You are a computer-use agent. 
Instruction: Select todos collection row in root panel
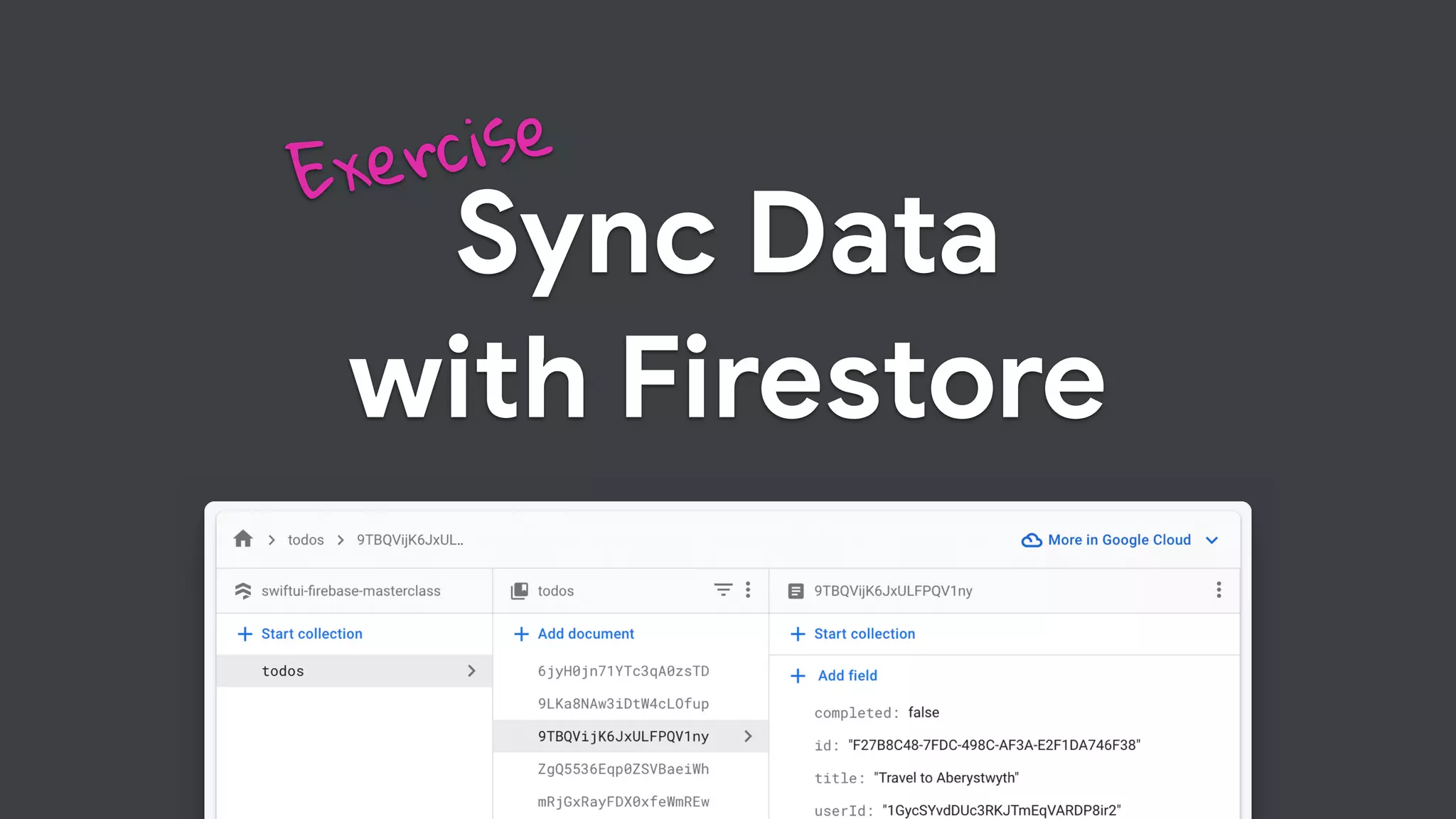pyautogui.click(x=354, y=671)
